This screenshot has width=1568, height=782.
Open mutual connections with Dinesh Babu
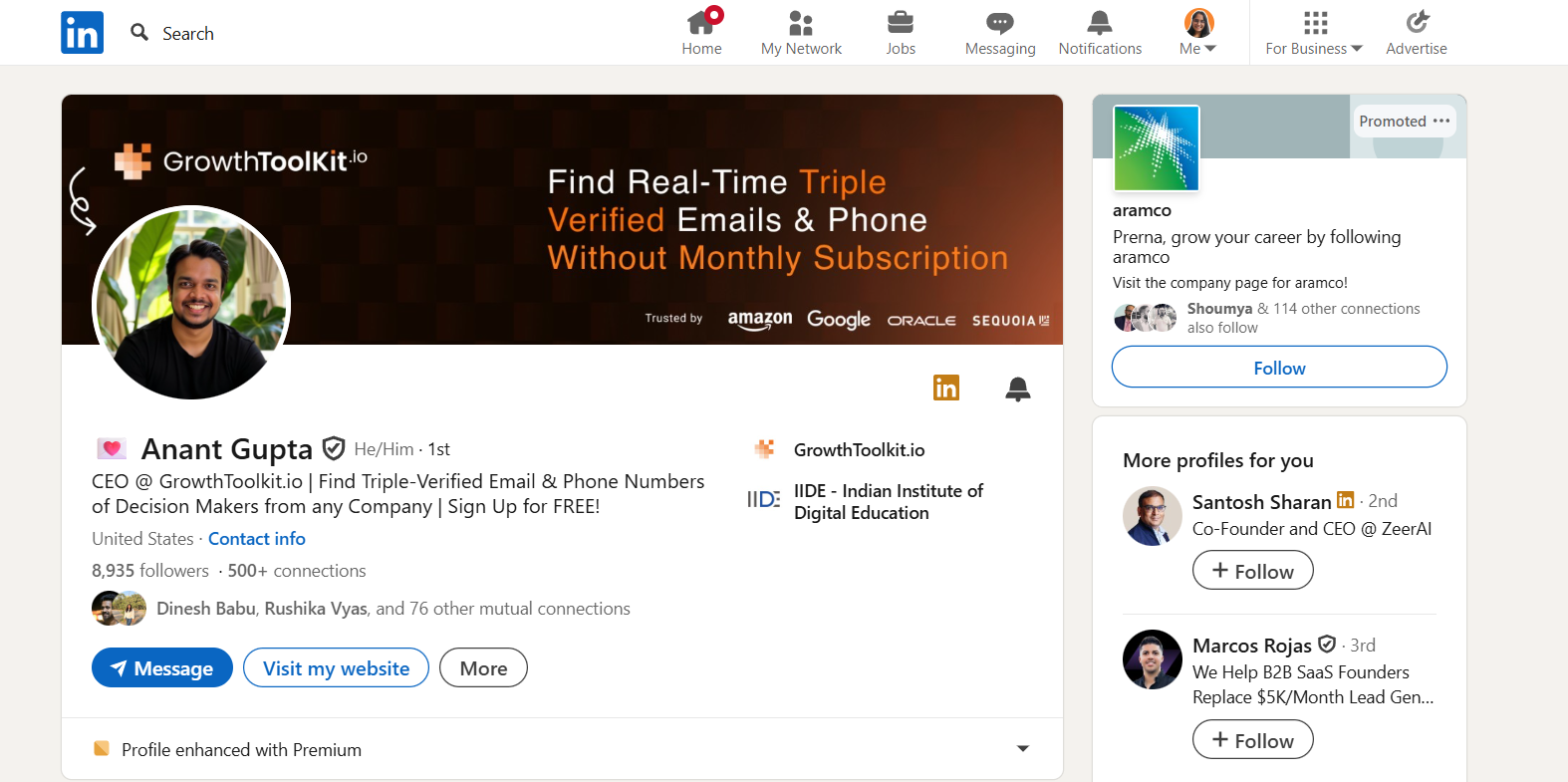click(393, 609)
